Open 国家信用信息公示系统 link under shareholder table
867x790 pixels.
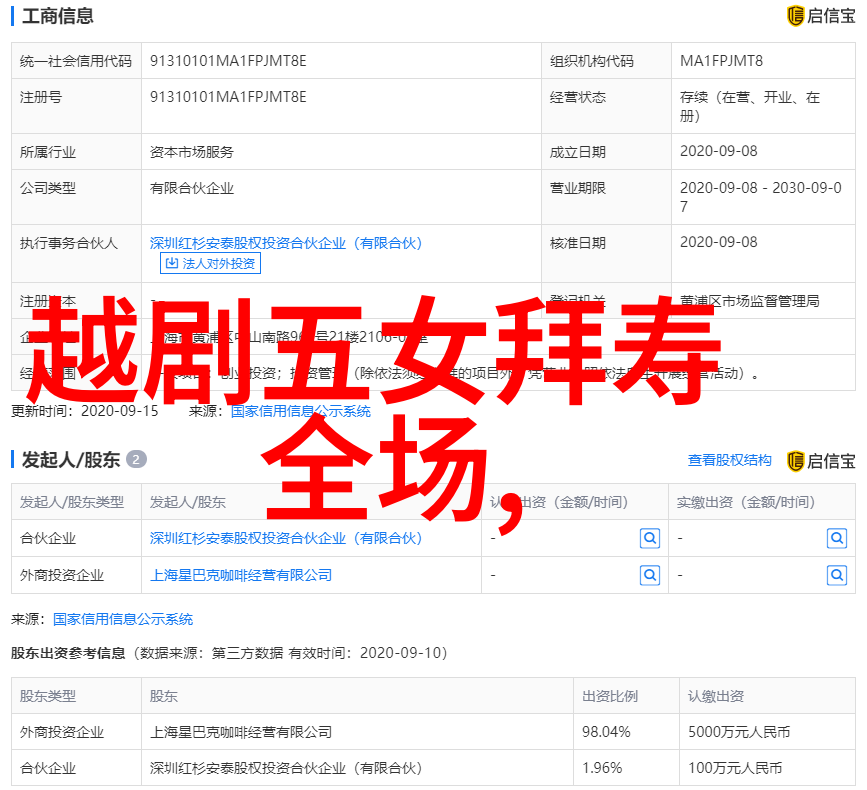123,619
